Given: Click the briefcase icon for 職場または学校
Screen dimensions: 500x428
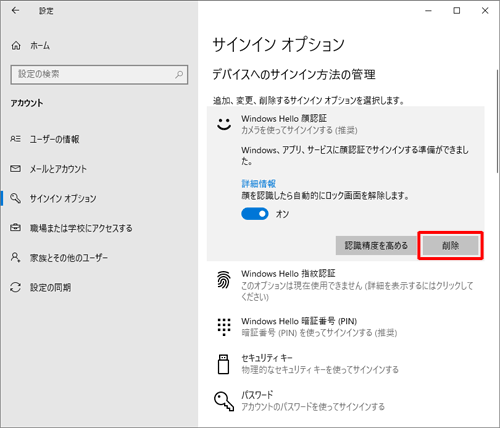Looking at the screenshot, I should [15, 228].
